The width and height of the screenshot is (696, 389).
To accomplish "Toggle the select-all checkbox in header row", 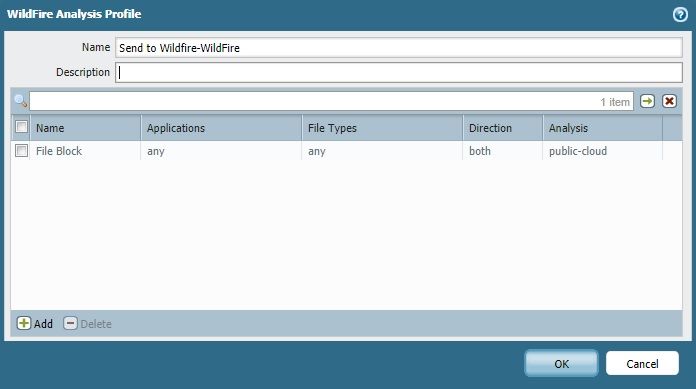I will tap(21, 127).
